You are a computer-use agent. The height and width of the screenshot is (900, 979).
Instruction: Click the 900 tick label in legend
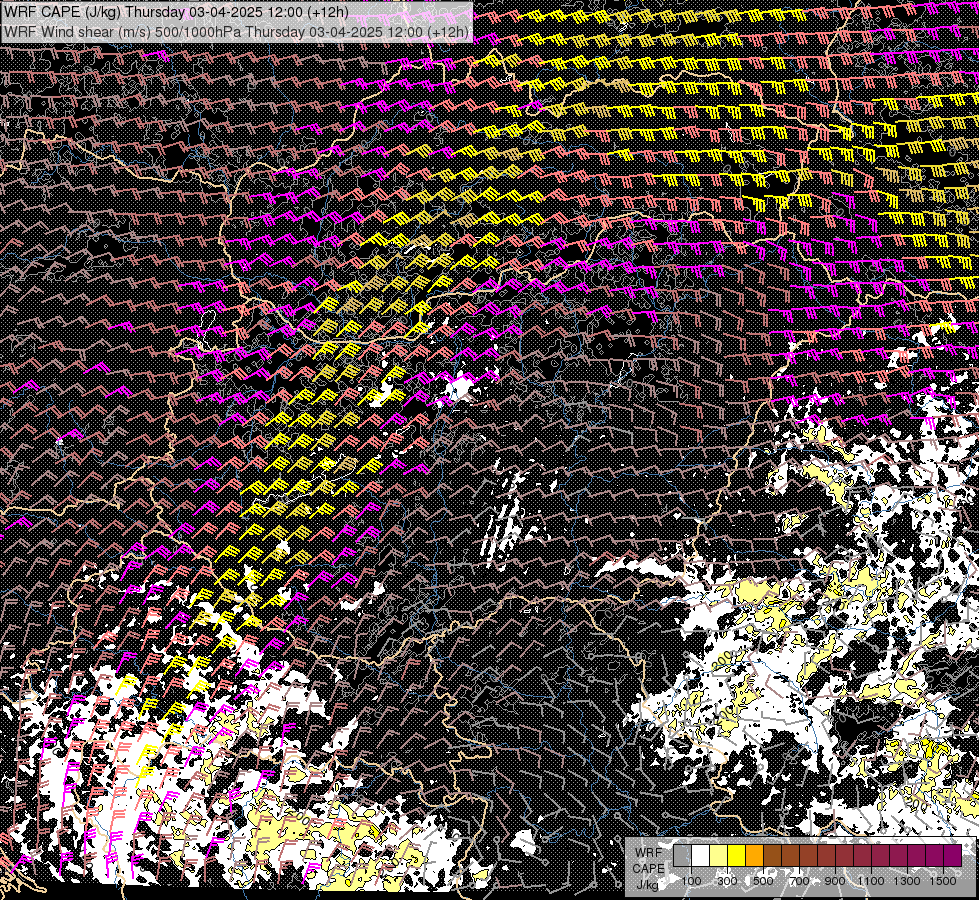(835, 881)
